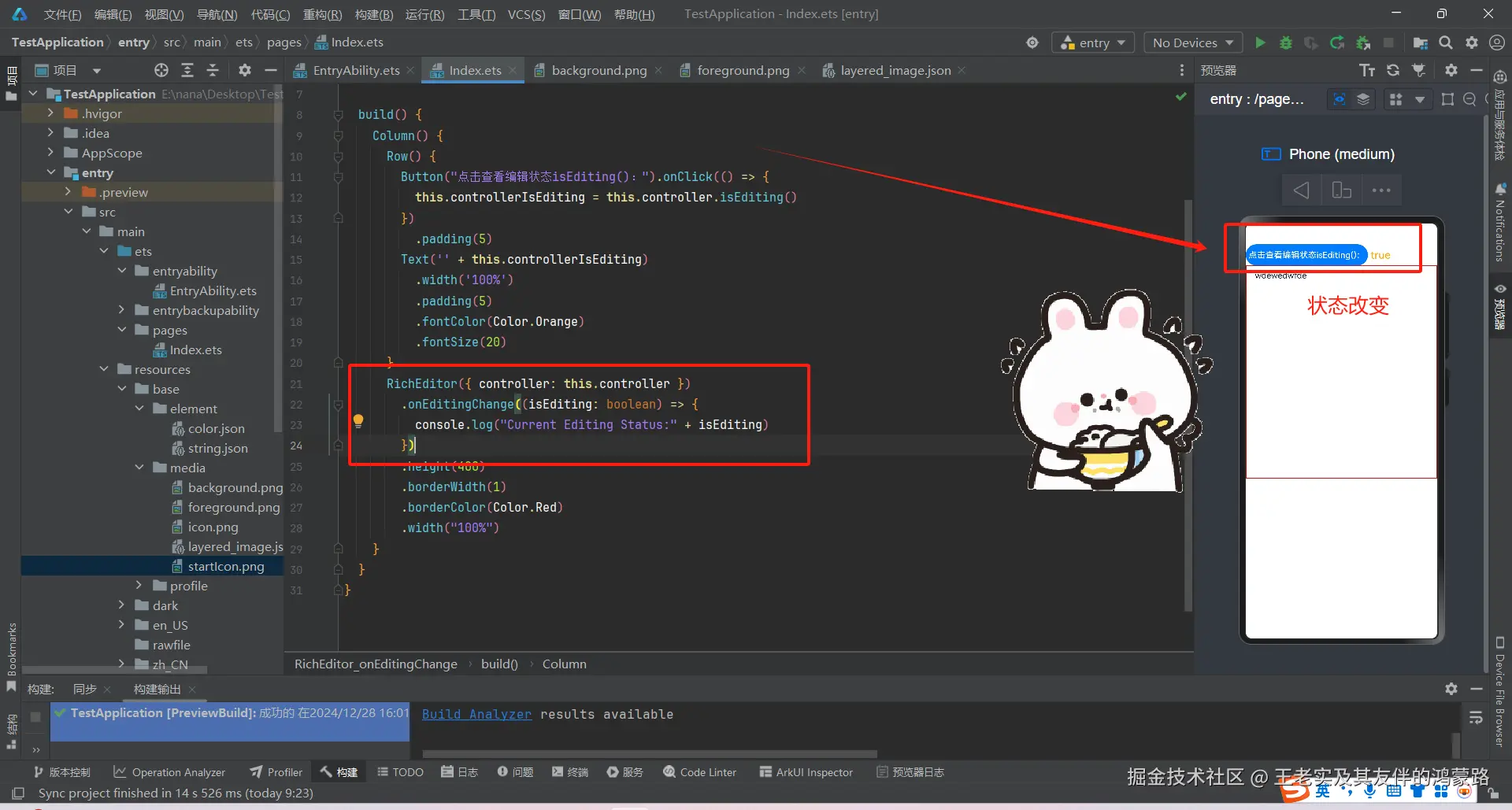Screen dimensions: 1512x810
Task: Collapse the media folder in the project tree
Action: [138, 468]
